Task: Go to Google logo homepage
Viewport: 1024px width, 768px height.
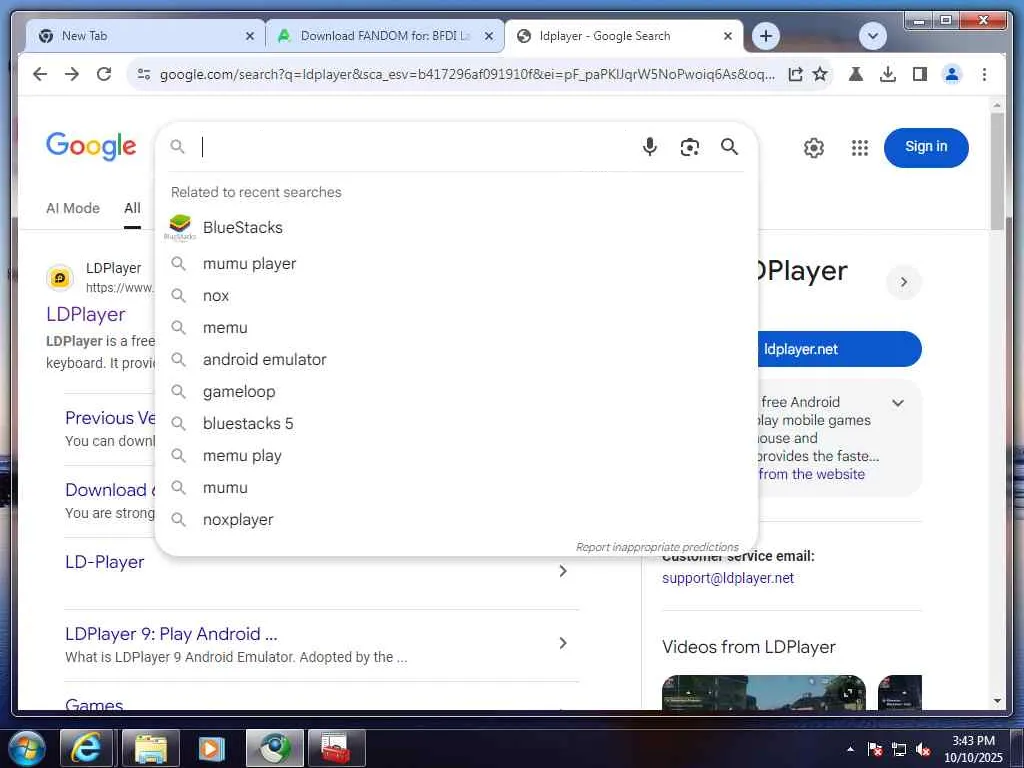Action: pos(91,146)
